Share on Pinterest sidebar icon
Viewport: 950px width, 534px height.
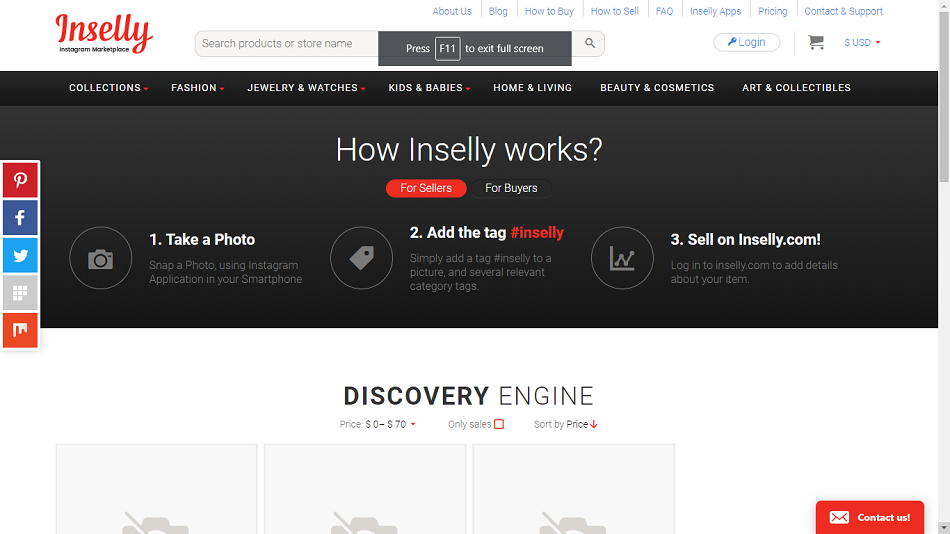[x=20, y=180]
